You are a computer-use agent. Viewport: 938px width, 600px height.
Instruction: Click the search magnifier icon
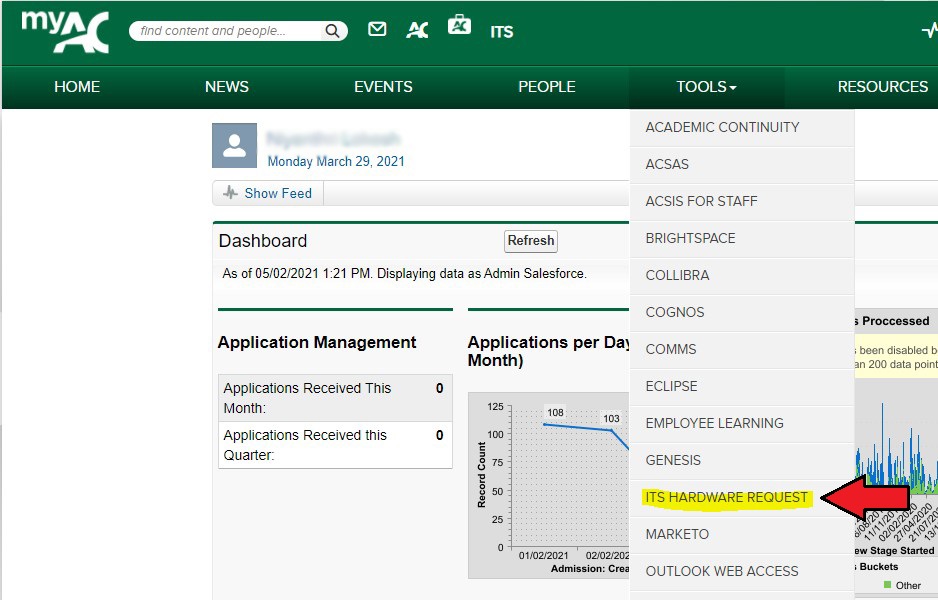(x=333, y=32)
